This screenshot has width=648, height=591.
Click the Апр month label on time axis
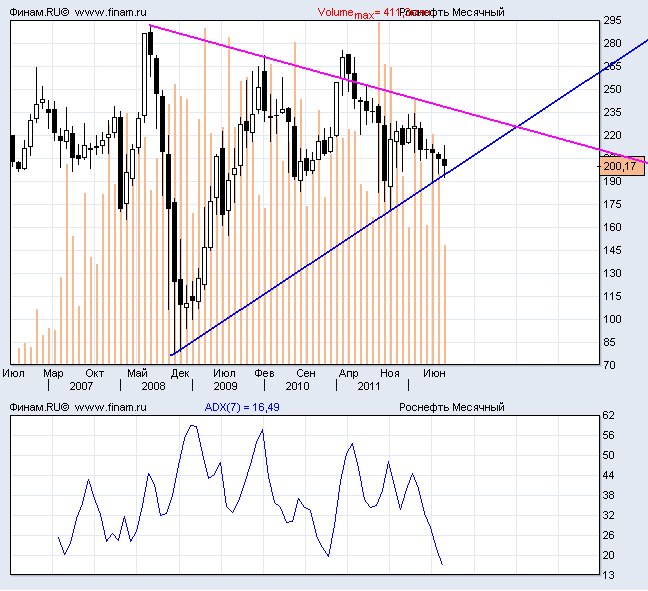pyautogui.click(x=348, y=374)
